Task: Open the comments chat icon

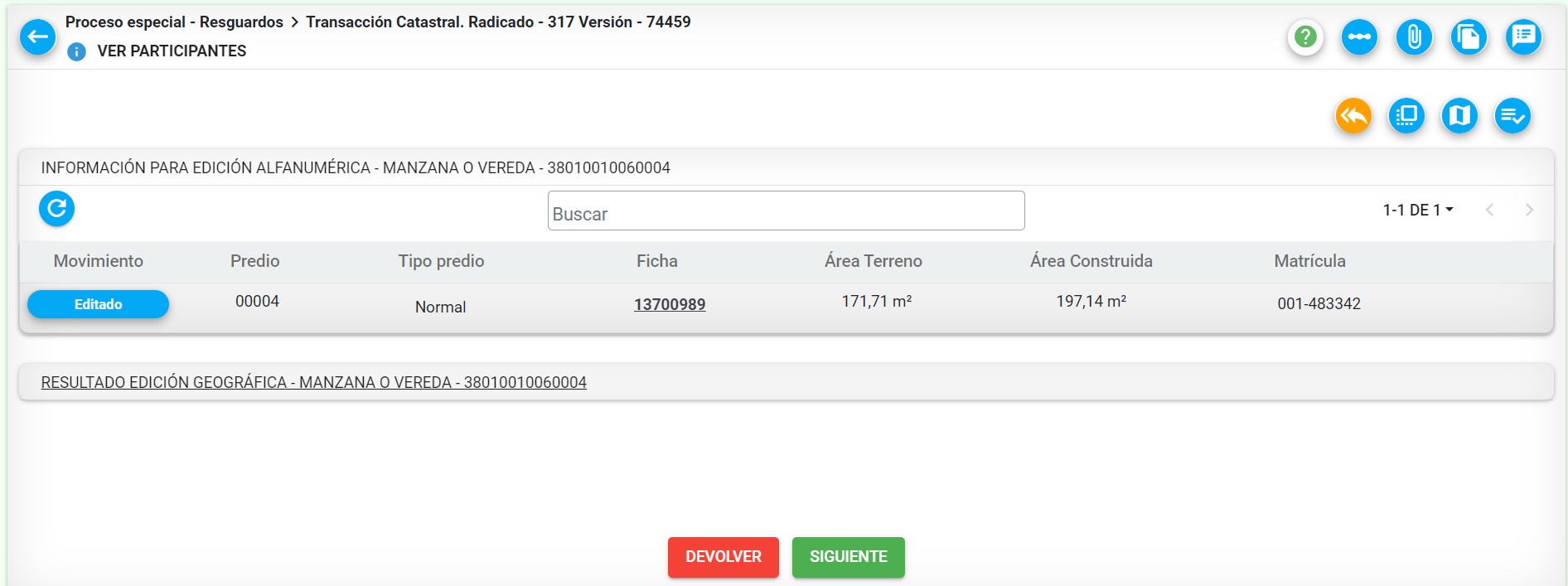Action: (x=1523, y=37)
